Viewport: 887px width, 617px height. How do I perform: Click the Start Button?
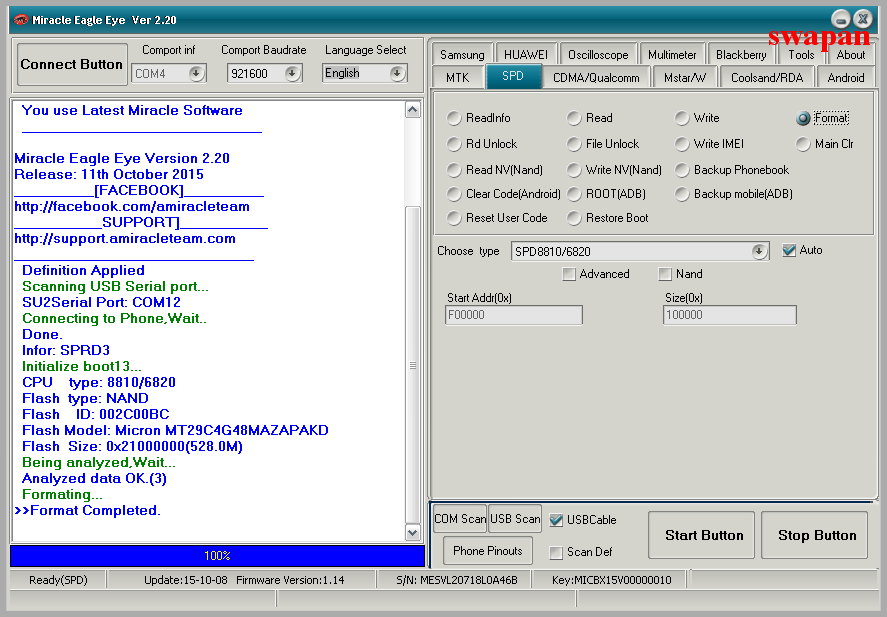[x=701, y=535]
